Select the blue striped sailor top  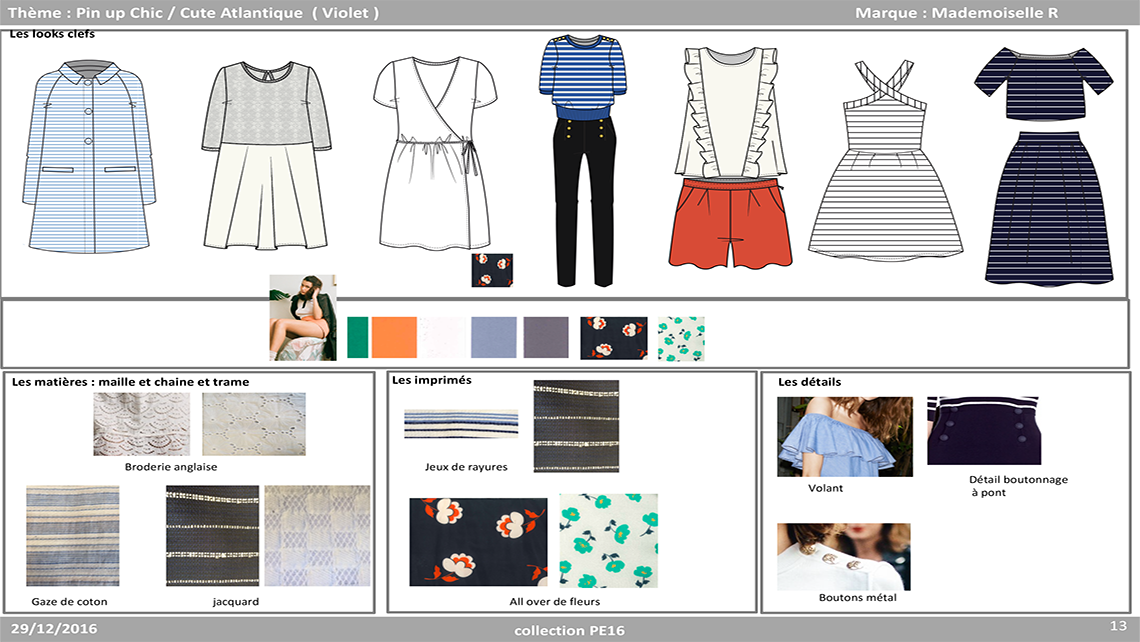pos(585,77)
